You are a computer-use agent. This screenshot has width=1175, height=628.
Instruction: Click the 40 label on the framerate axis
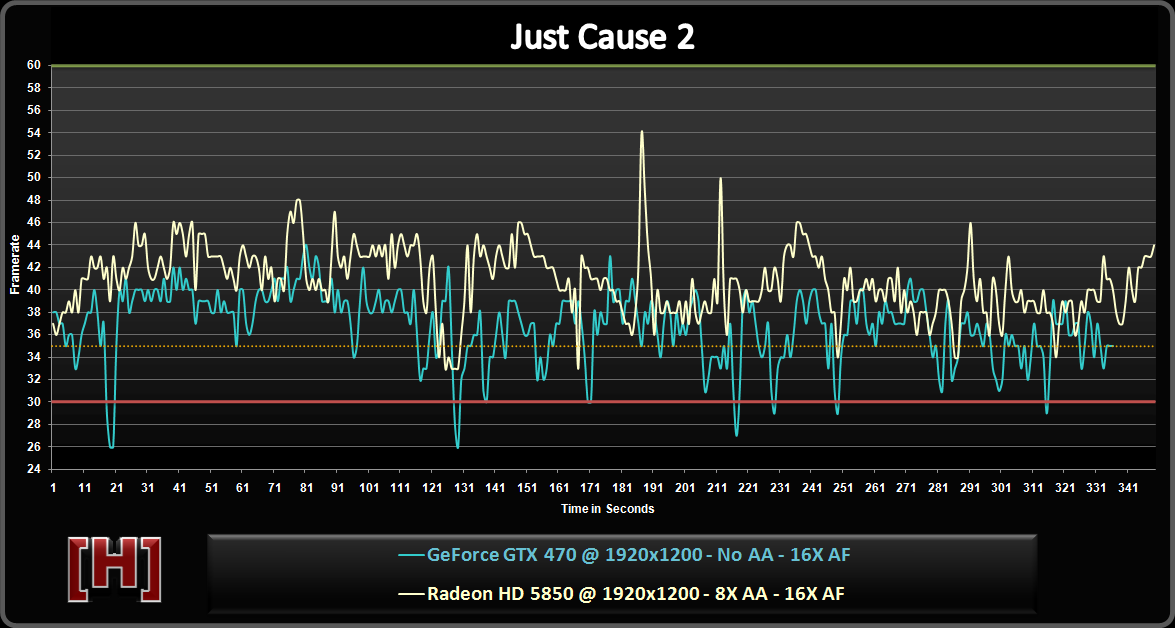(34, 290)
